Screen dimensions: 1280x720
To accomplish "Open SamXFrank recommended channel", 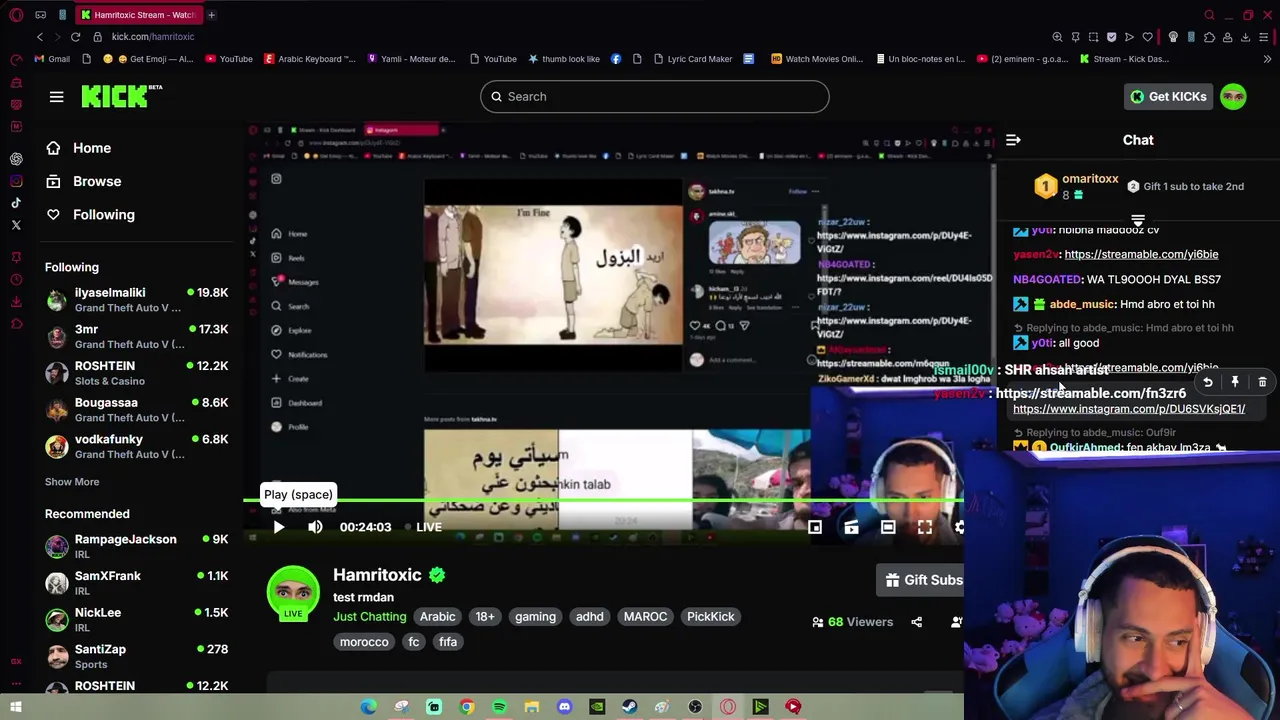I will (x=137, y=583).
